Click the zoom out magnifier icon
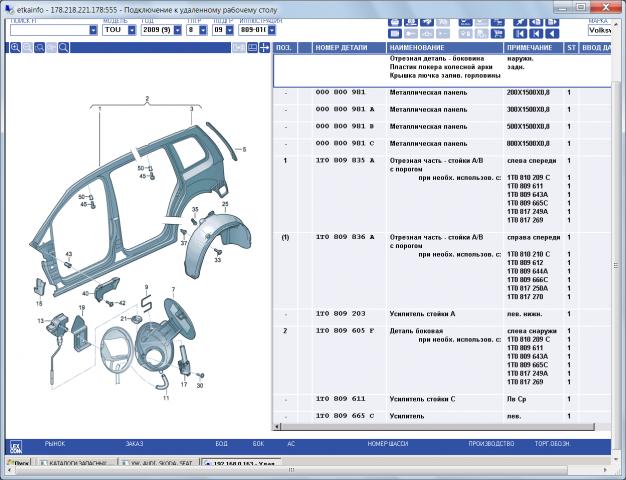Image resolution: width=626 pixels, height=480 pixels. (x=27, y=47)
